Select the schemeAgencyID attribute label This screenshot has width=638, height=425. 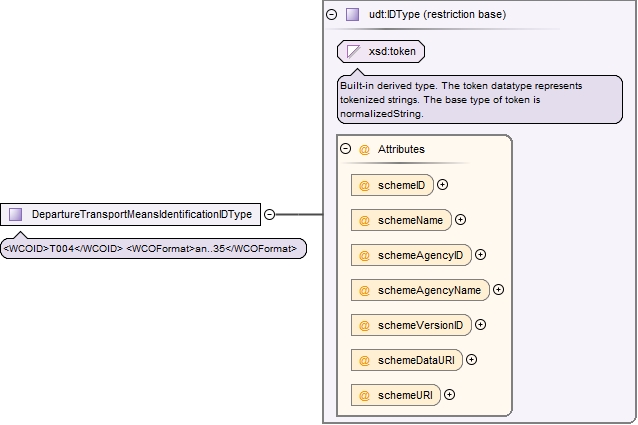[x=420, y=255]
